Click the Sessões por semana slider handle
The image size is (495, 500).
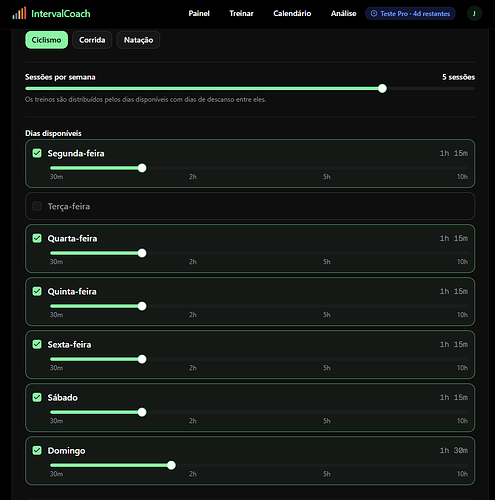[x=382, y=88]
